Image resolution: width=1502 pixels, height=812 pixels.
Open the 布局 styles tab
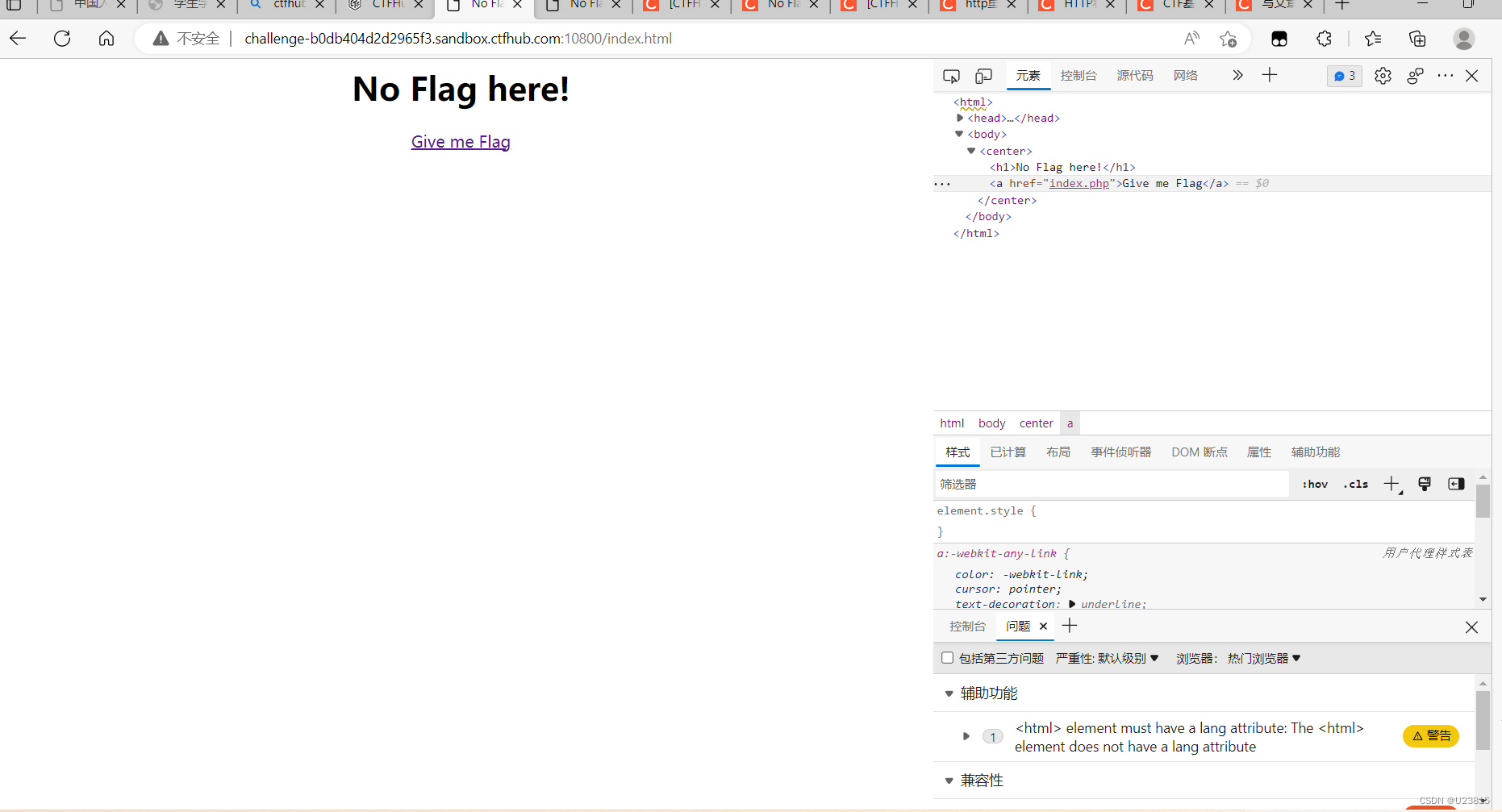pyautogui.click(x=1058, y=452)
